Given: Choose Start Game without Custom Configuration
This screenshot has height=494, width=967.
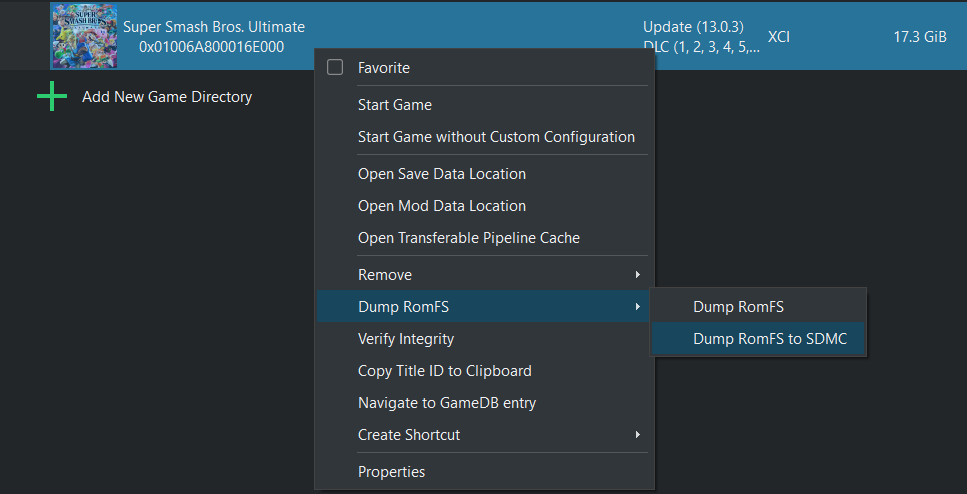Looking at the screenshot, I should point(496,137).
